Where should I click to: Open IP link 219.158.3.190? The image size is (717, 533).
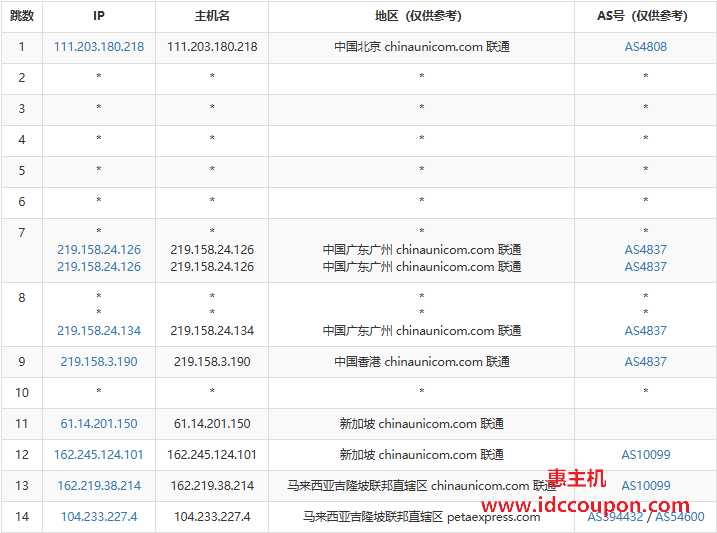(99, 362)
